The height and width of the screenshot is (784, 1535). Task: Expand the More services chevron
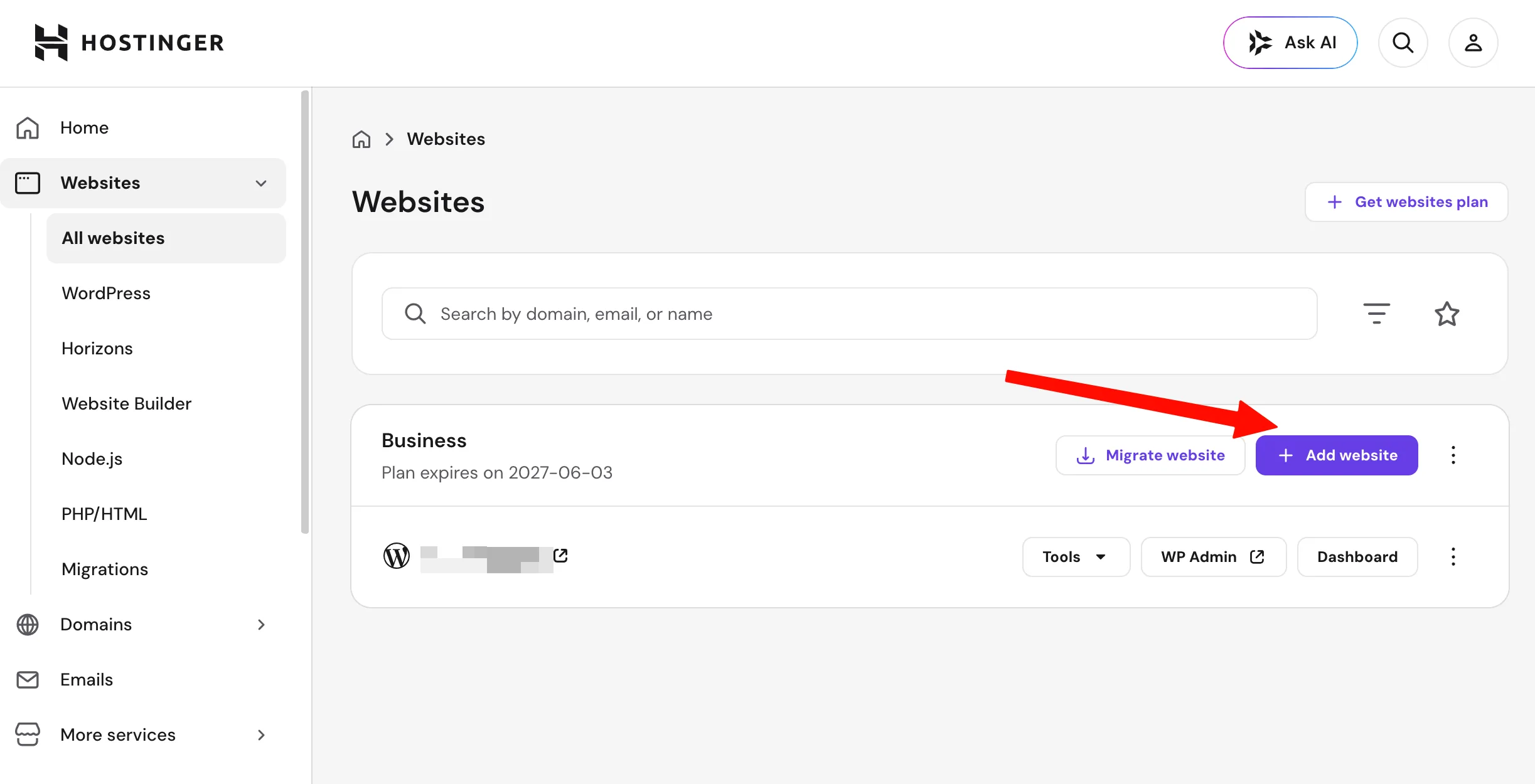(261, 735)
